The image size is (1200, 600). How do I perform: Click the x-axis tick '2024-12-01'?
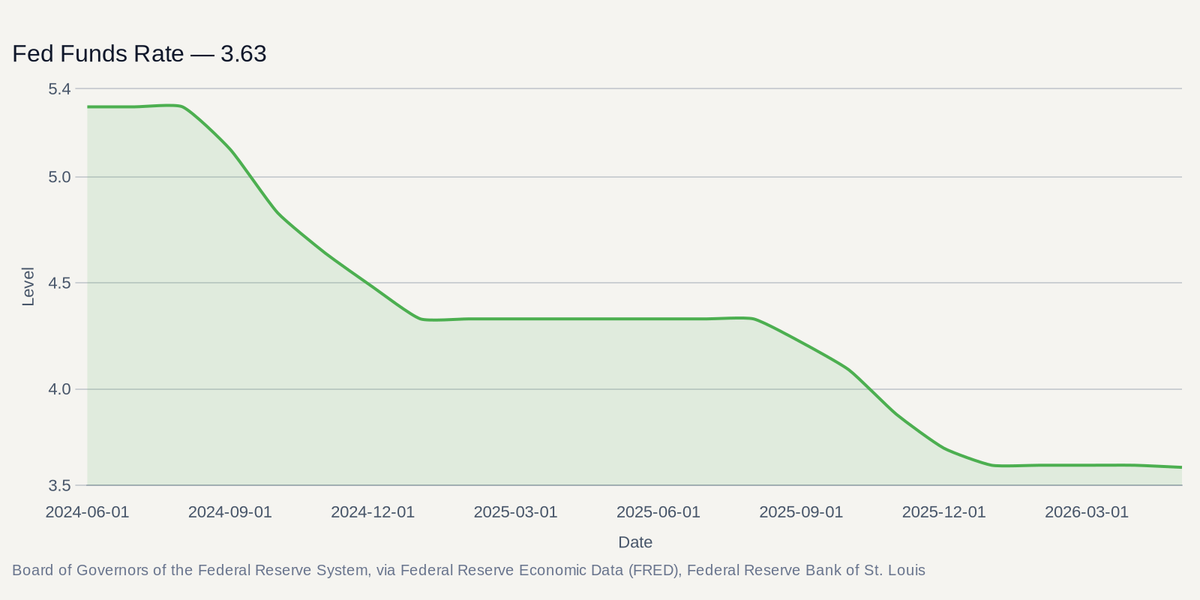(x=373, y=512)
